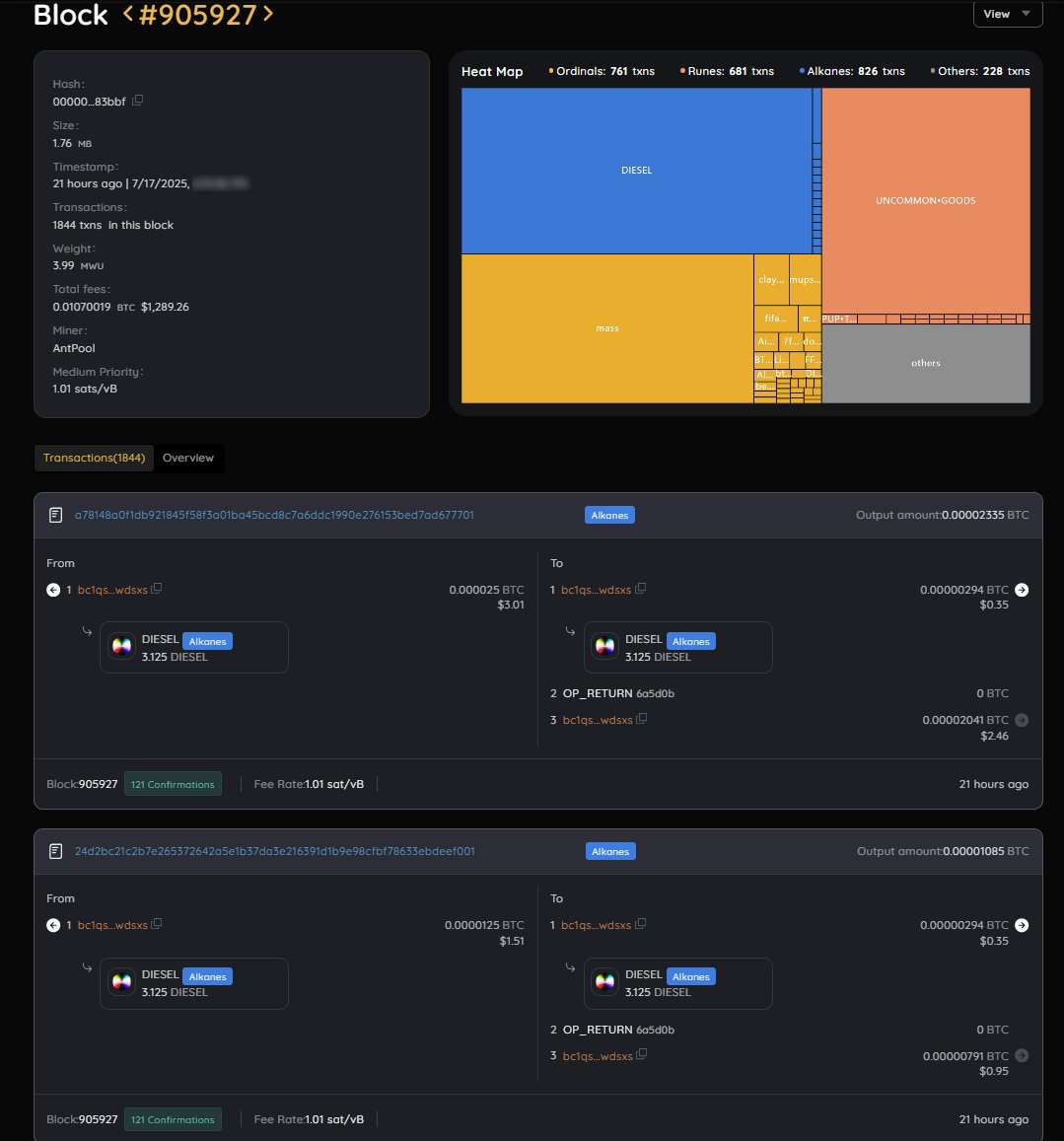
Task: Select the clay... heat map tile
Action: point(771,279)
